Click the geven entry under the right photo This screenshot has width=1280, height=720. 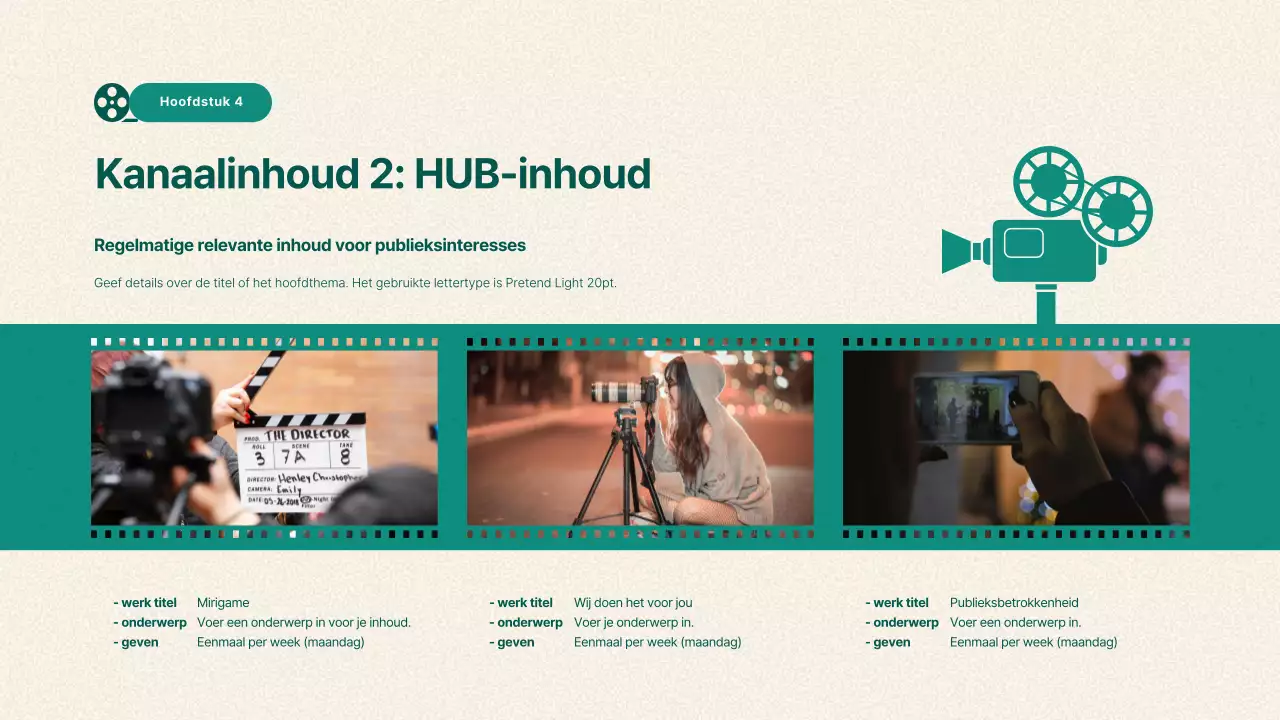tap(888, 642)
